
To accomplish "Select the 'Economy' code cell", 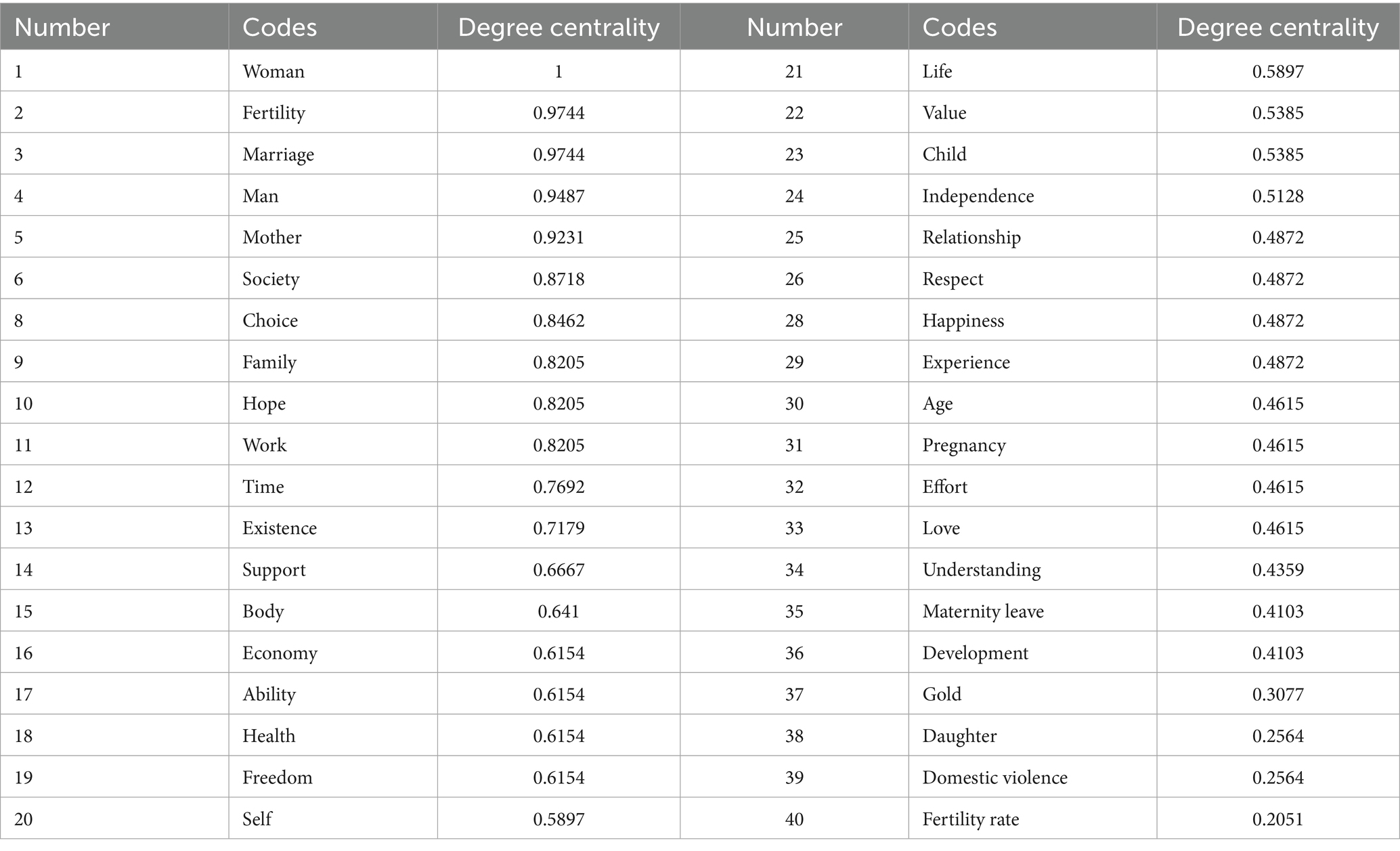I will pyautogui.click(x=280, y=653).
